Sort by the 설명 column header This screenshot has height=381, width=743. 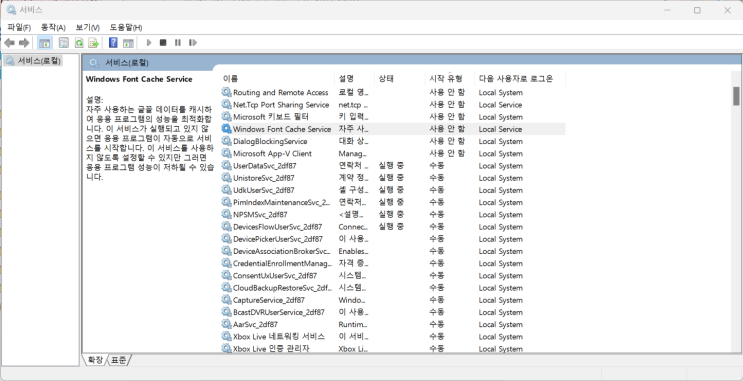click(x=355, y=79)
